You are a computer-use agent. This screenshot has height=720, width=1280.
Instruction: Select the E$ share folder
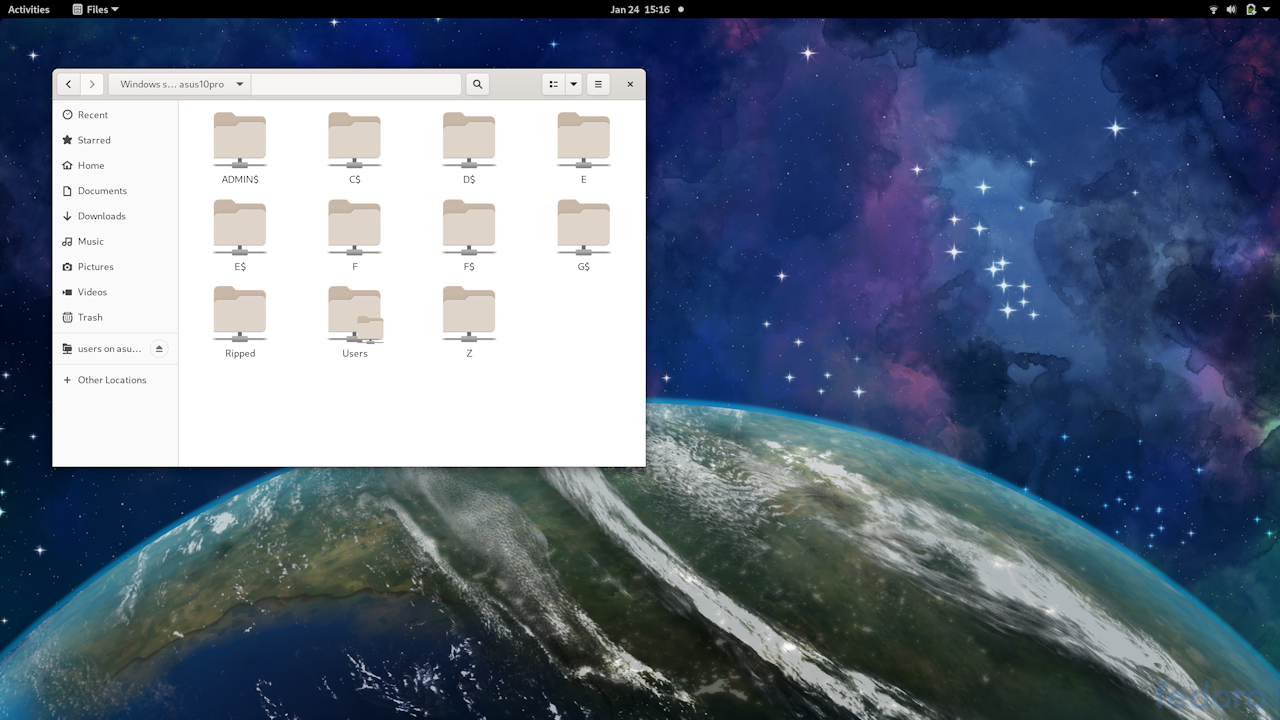[x=240, y=235]
